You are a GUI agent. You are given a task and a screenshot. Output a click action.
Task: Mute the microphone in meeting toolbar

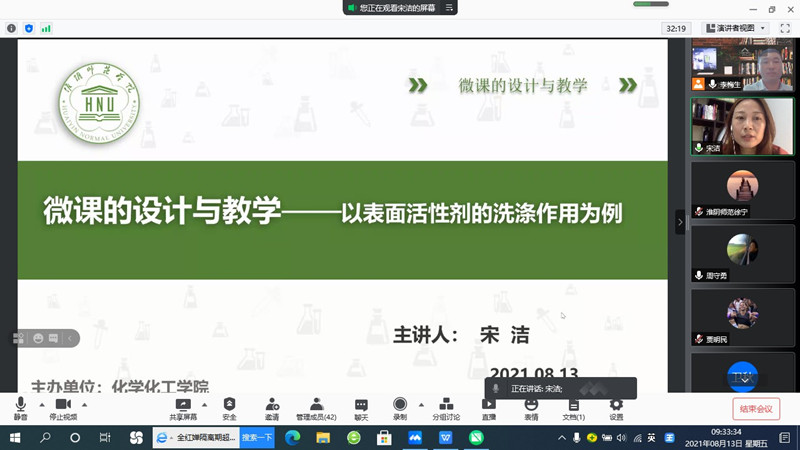(x=20, y=406)
